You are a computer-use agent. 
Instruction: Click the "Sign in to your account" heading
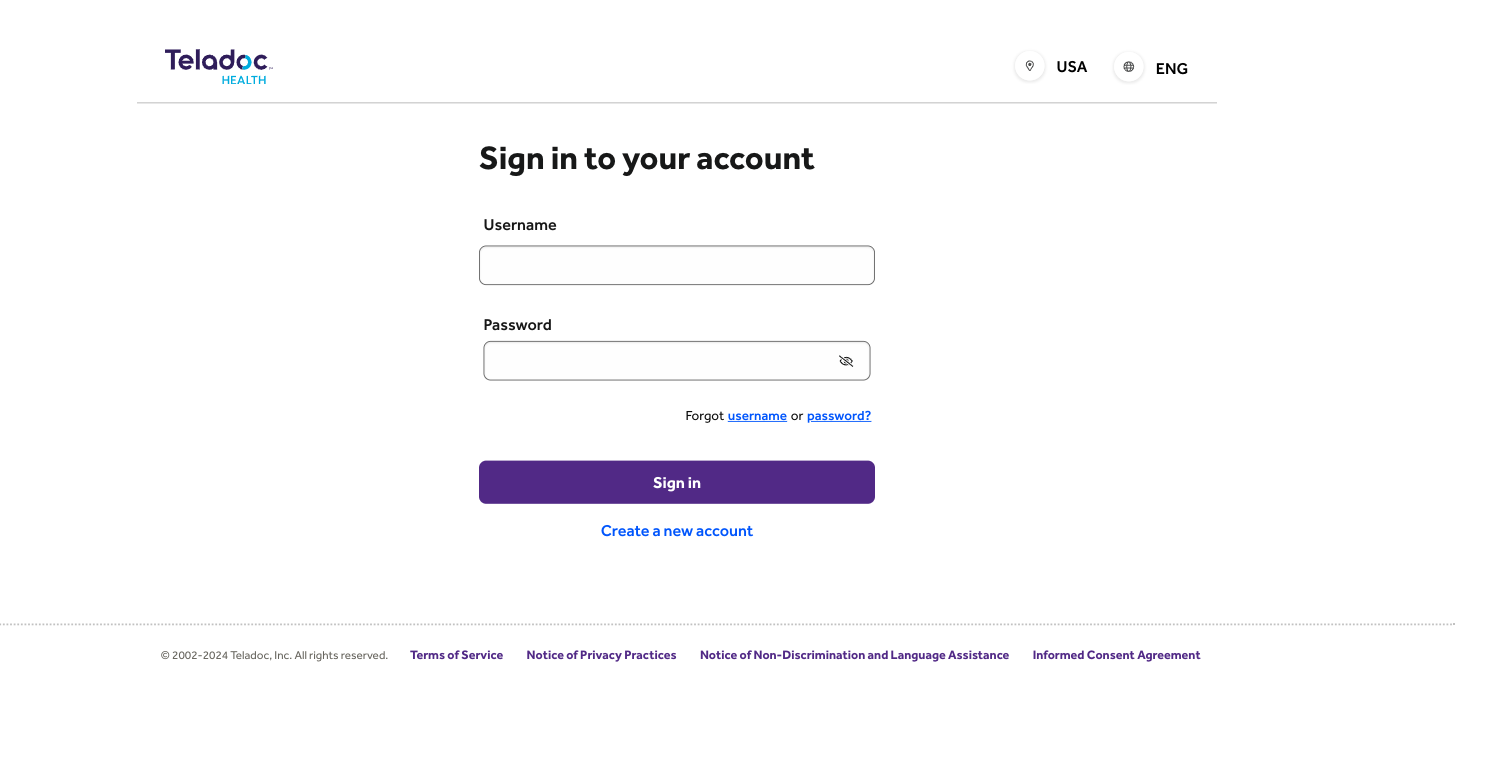coord(646,159)
